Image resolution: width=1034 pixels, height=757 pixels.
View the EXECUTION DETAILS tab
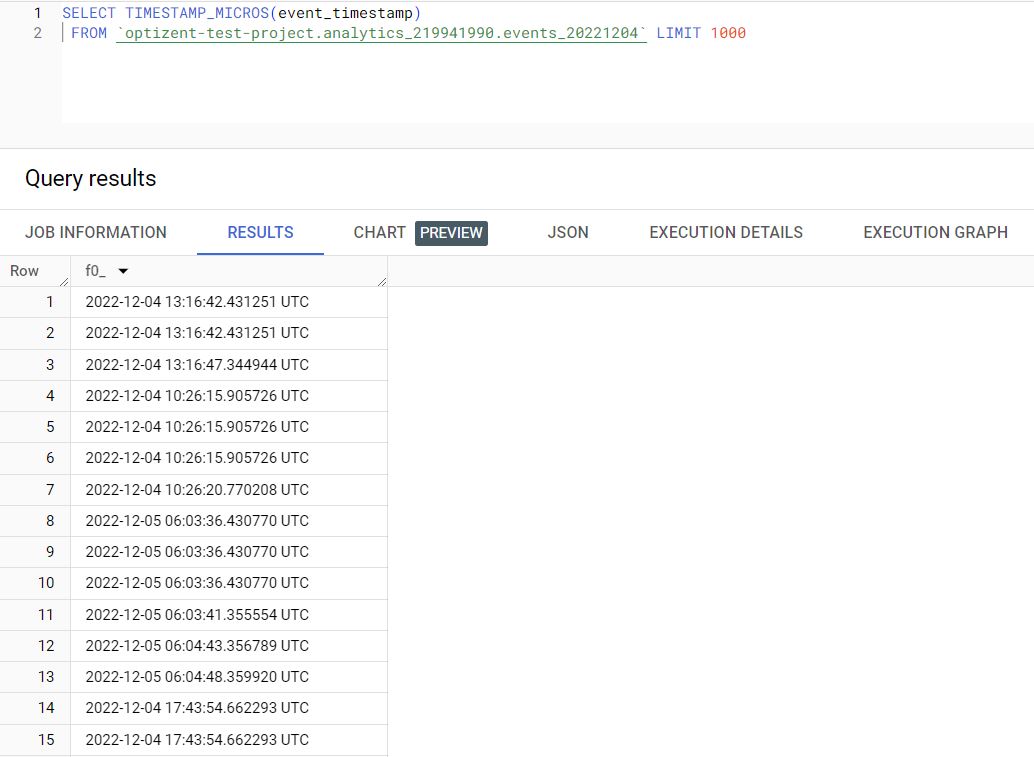point(725,232)
